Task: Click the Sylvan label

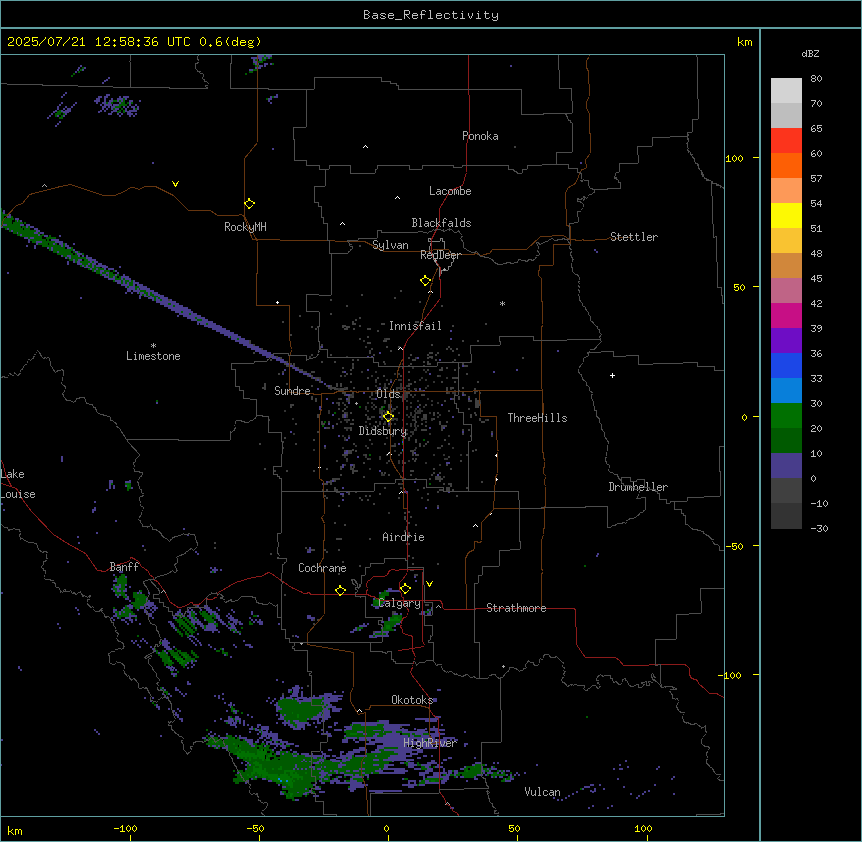Action: click(390, 245)
